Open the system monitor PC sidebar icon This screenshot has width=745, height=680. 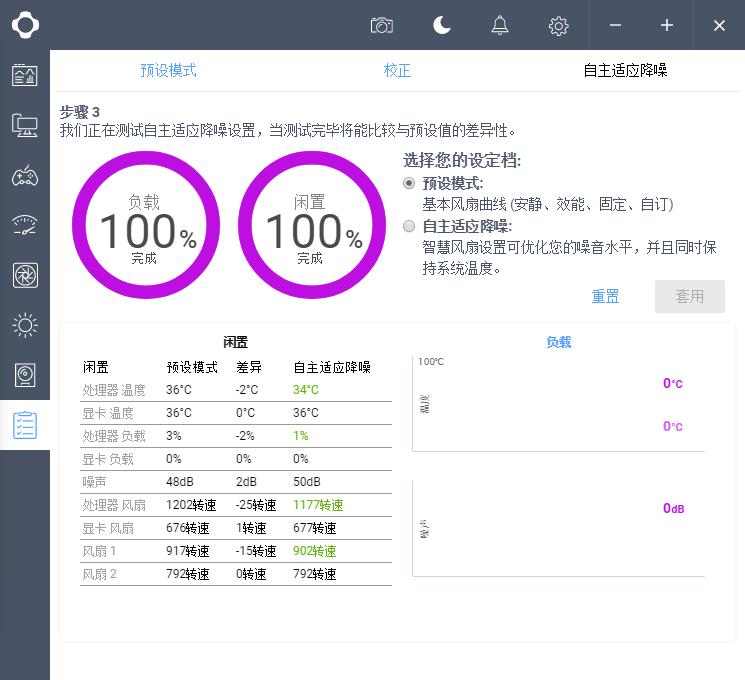[25, 125]
